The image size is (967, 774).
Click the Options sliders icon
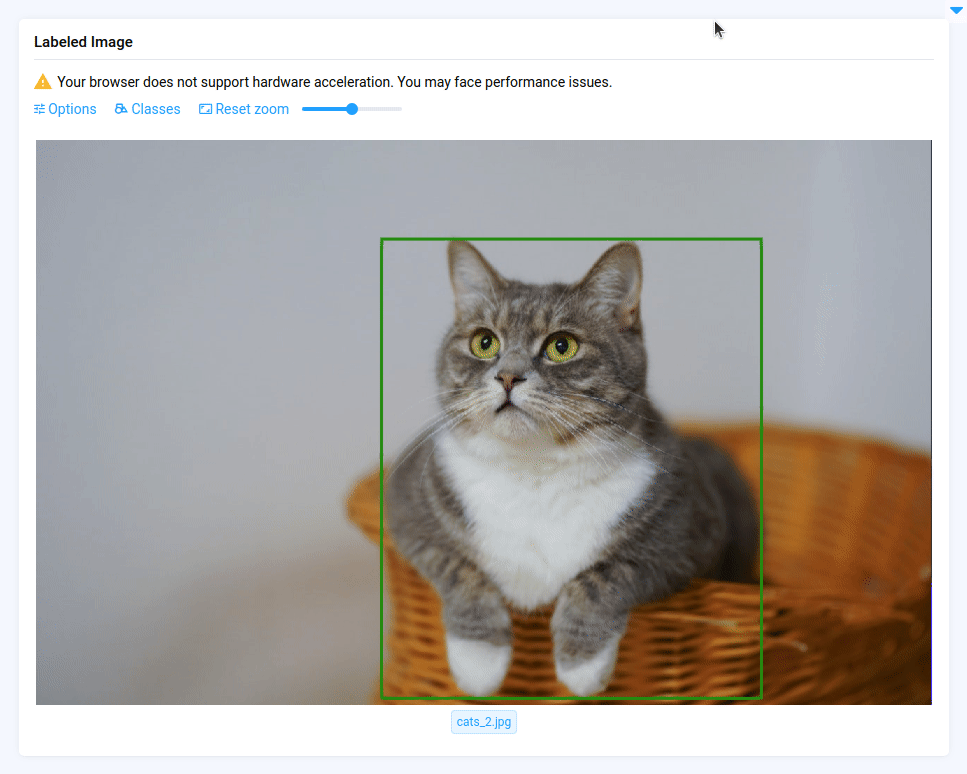pos(40,109)
